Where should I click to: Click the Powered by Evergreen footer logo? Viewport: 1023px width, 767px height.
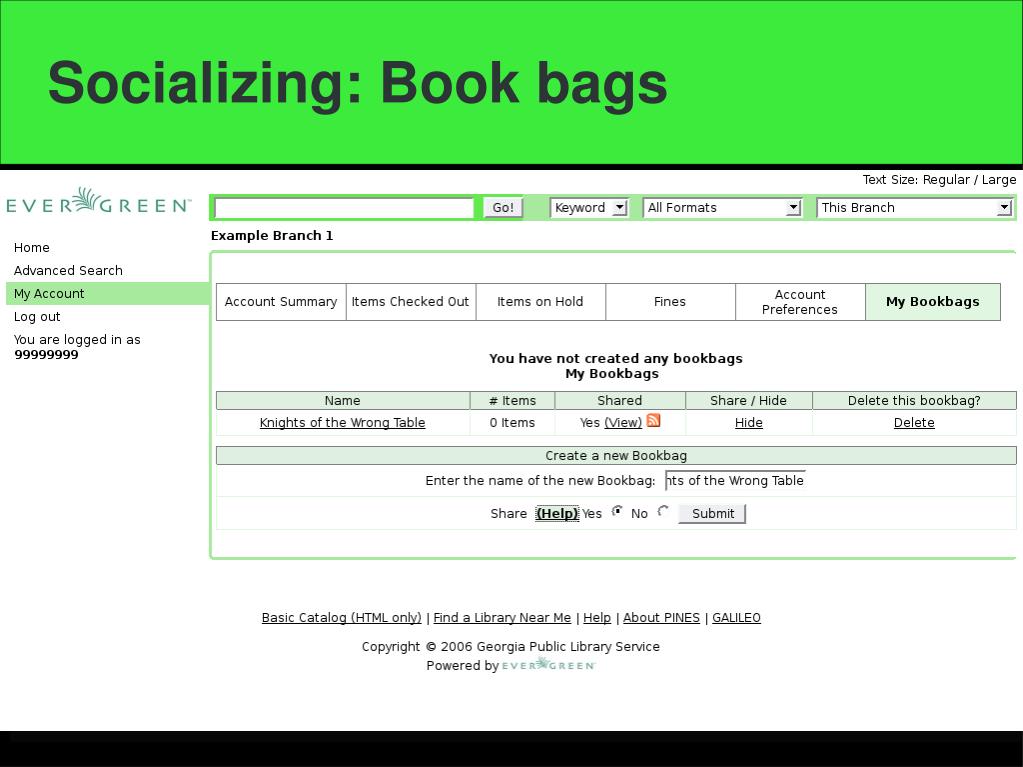coord(548,665)
